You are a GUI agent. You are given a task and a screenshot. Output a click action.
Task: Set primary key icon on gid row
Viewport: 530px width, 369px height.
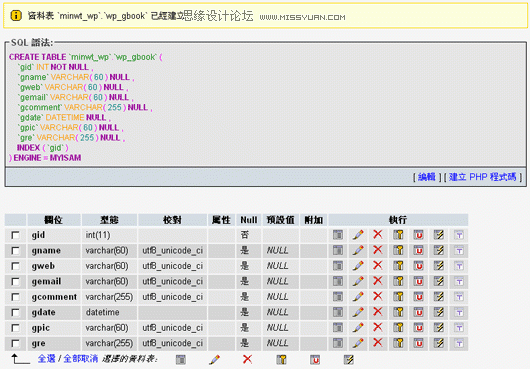(398, 235)
